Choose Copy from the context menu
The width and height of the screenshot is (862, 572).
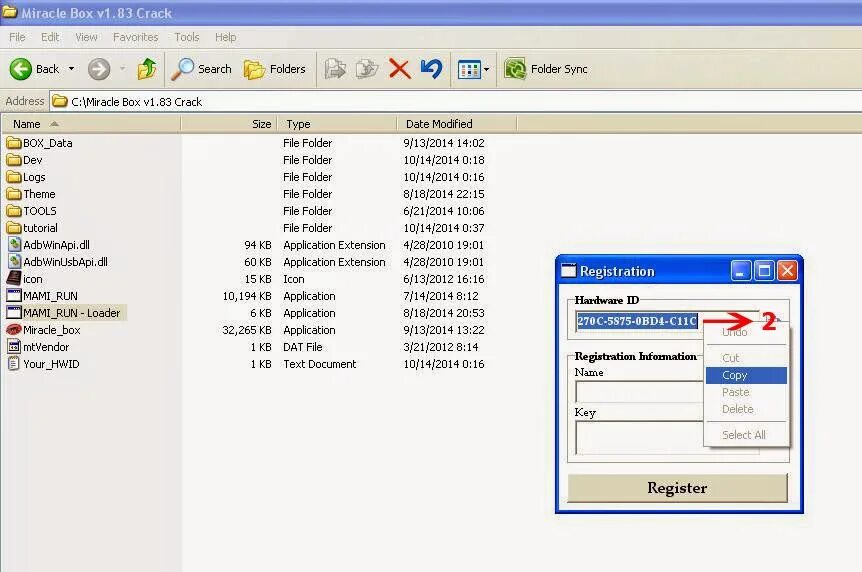click(x=746, y=375)
